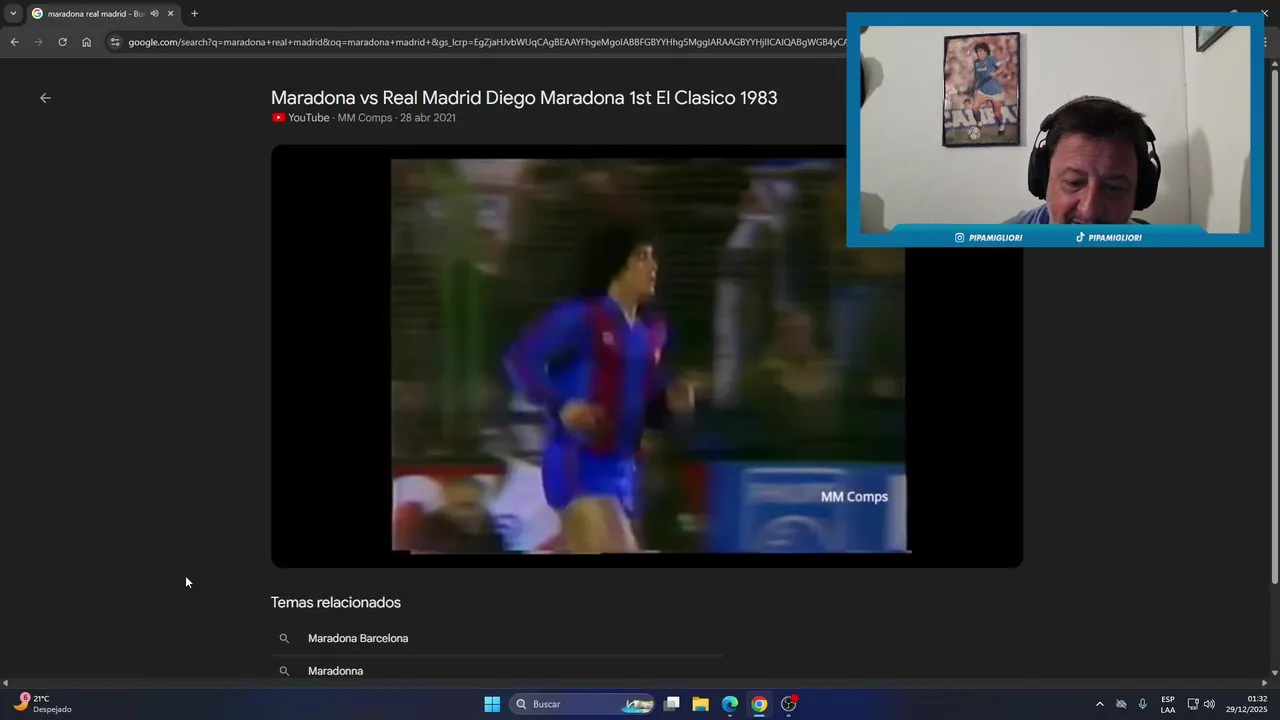Switch to Google Chrome taskbar icon
The image size is (1280, 720).
(759, 704)
